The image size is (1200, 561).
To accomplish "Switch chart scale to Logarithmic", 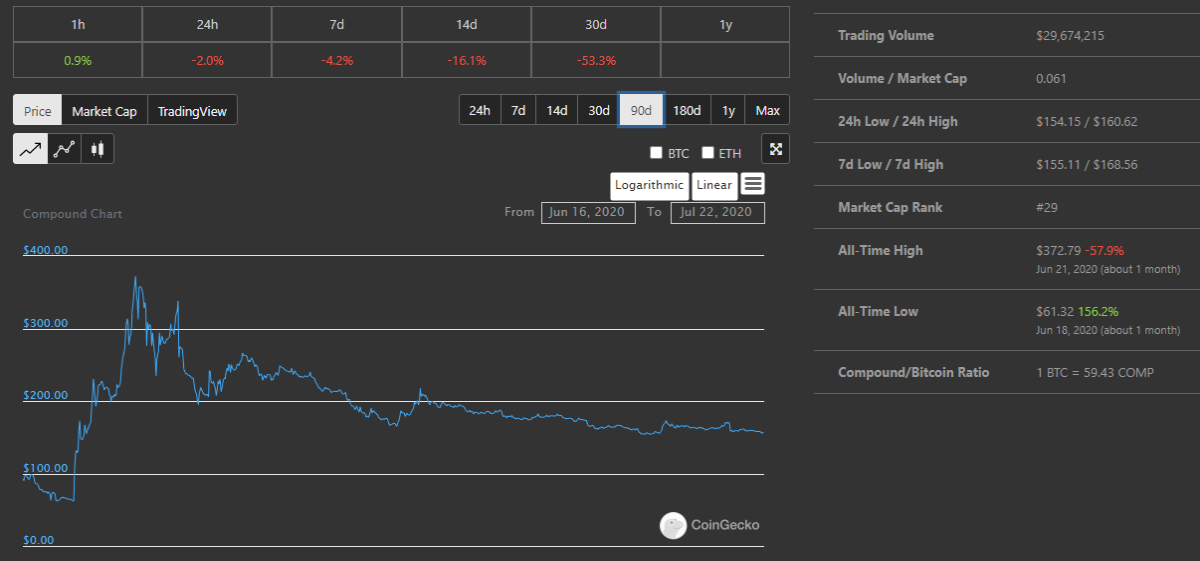I will click(649, 185).
